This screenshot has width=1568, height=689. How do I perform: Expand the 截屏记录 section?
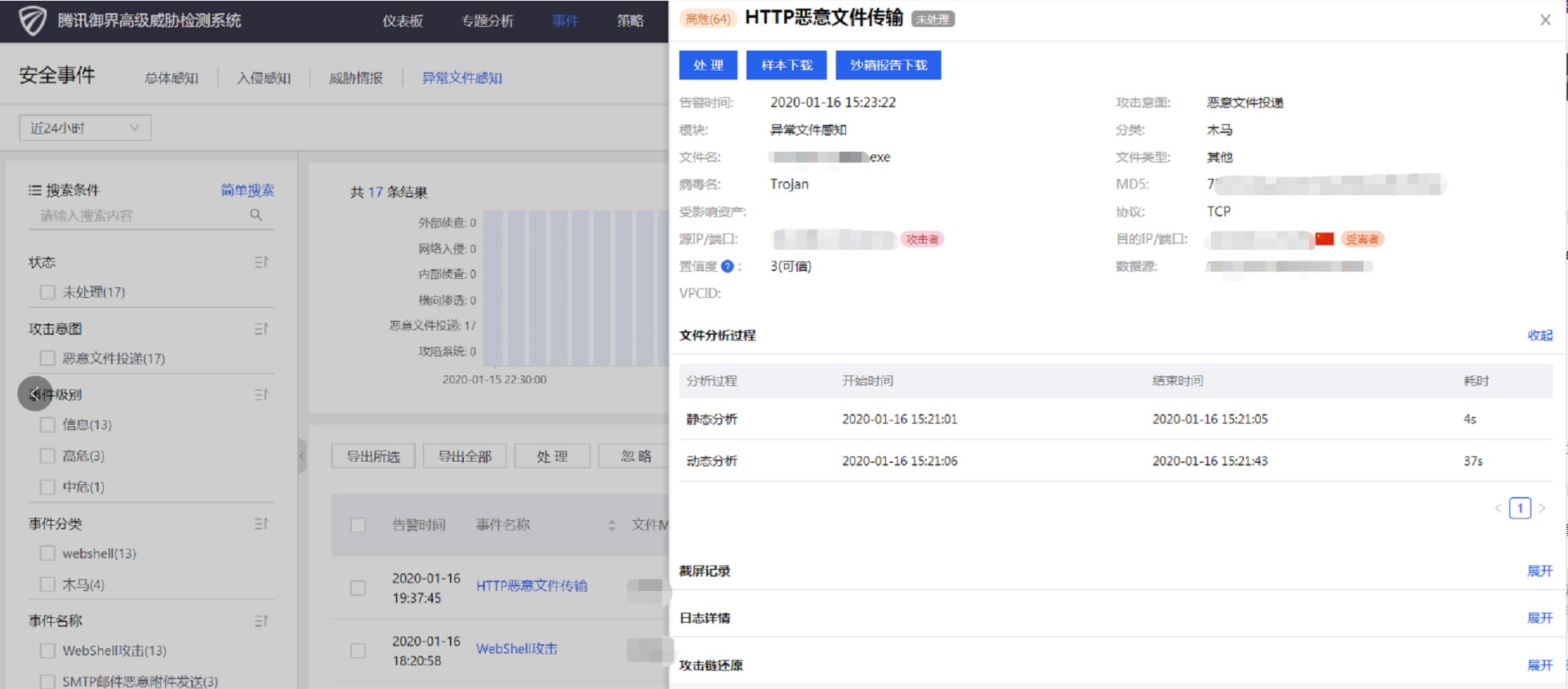click(1539, 571)
